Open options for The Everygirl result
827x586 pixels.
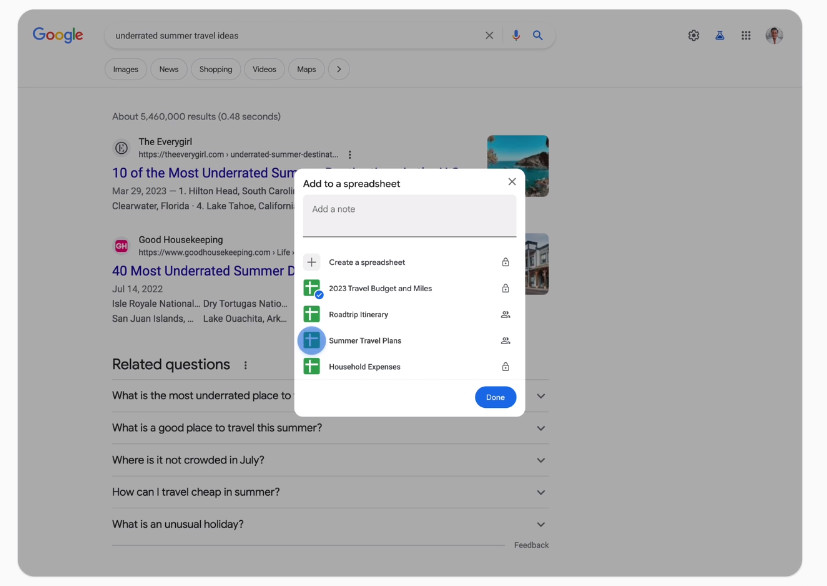coord(350,155)
